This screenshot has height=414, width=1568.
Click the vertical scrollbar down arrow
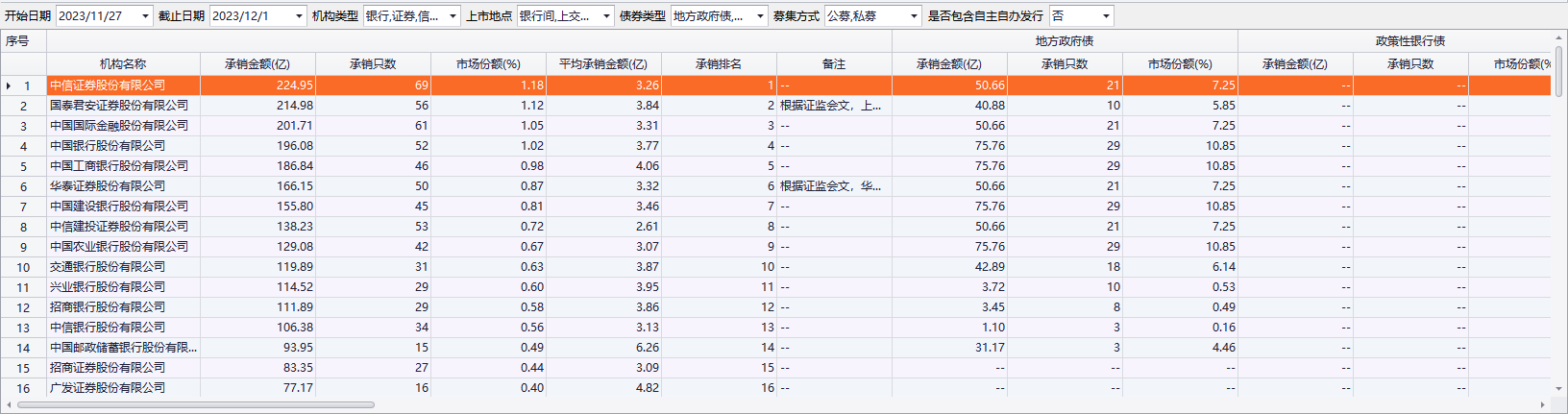pos(1558,389)
